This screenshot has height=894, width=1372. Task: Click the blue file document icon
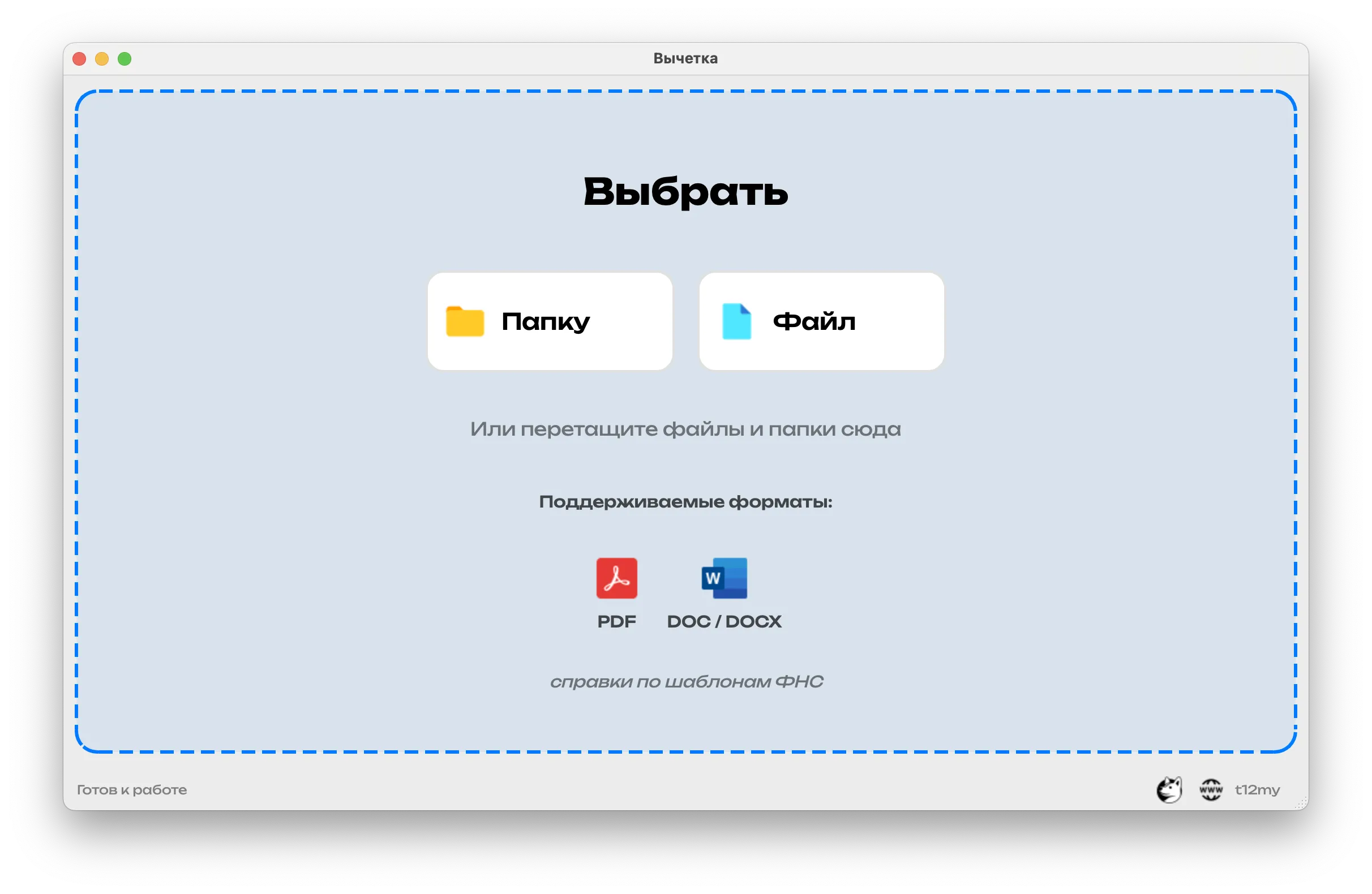coord(737,321)
